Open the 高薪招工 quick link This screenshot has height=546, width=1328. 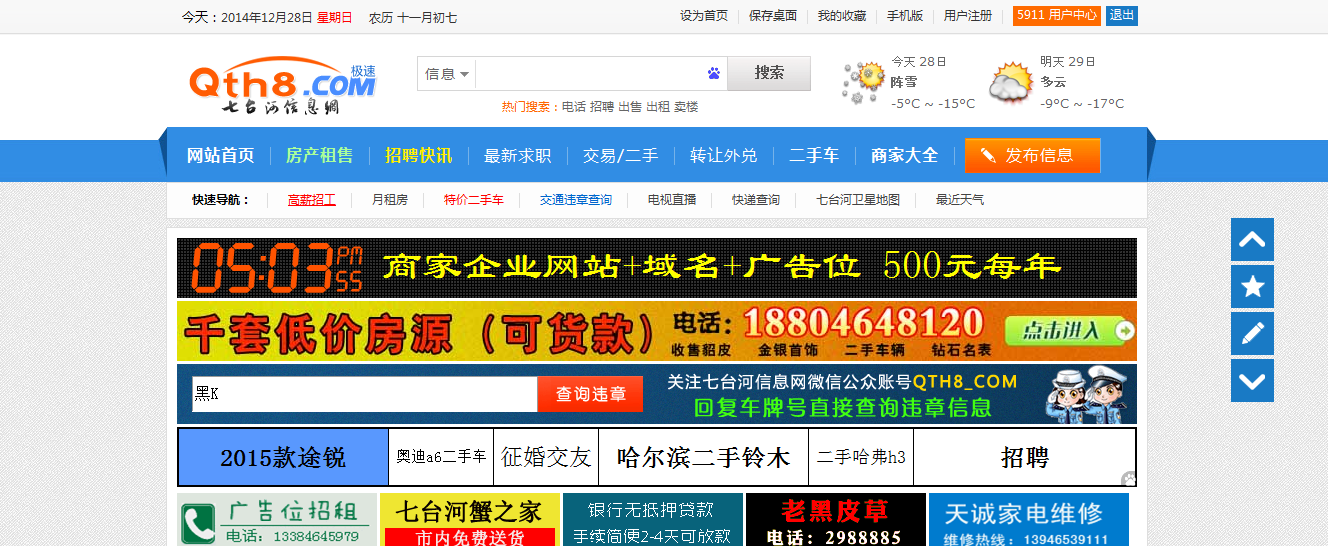(x=312, y=200)
